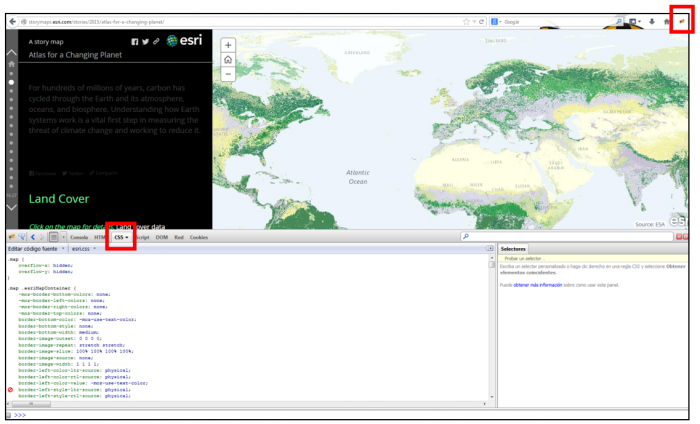Click the browser back arrow button
This screenshot has height=424, width=700.
pos(11,21)
